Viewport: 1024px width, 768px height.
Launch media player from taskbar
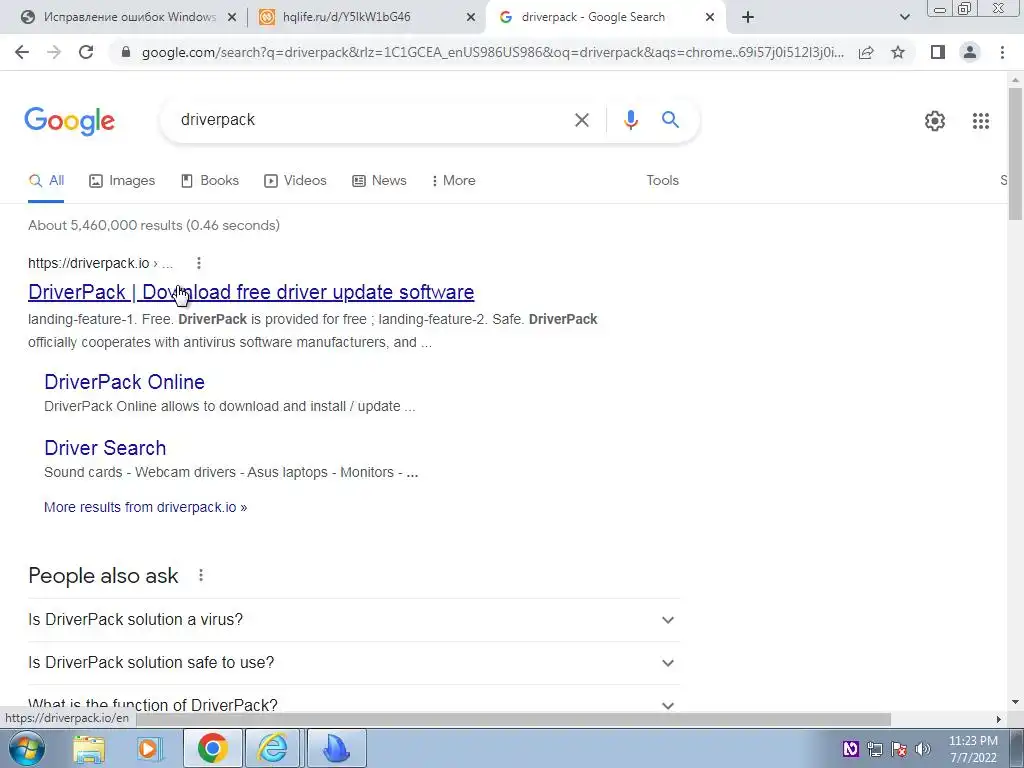(x=150, y=748)
